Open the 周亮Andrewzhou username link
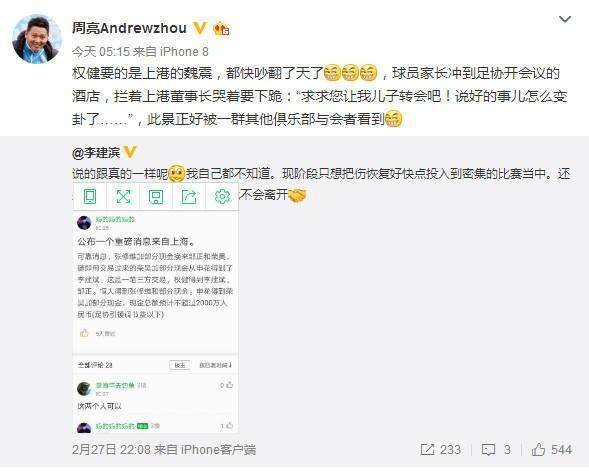589x471 pixels. (129, 28)
